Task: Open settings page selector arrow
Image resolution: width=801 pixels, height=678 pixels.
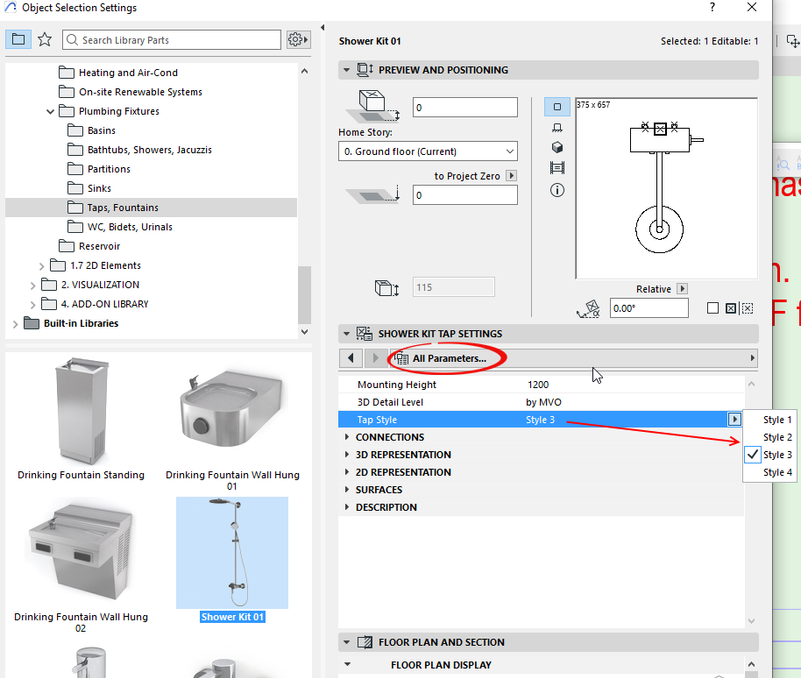Action: tap(752, 358)
